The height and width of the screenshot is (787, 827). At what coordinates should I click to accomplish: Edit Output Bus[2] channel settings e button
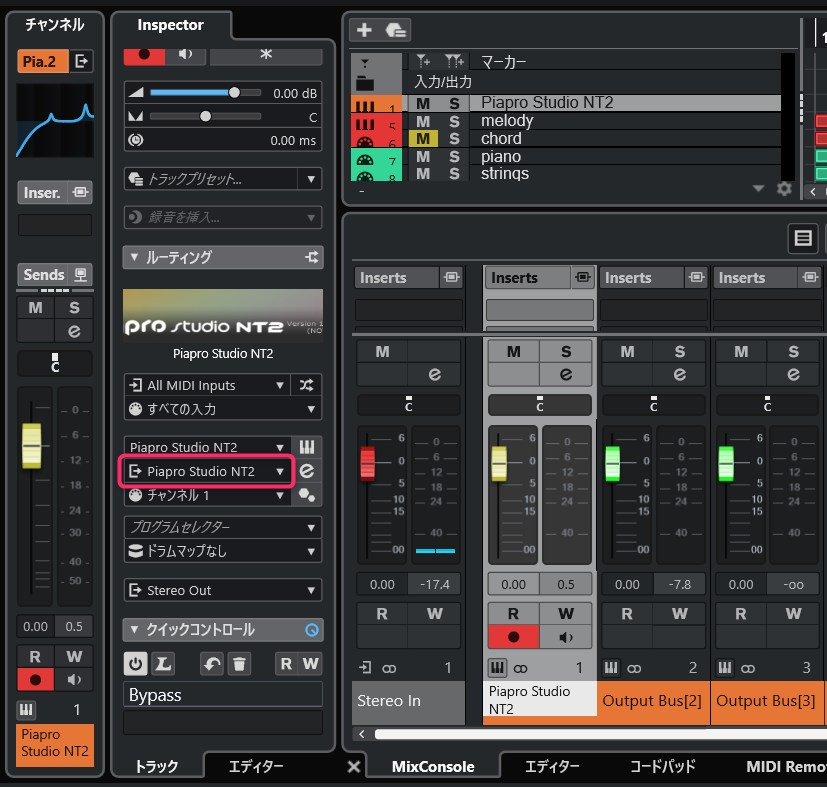point(679,374)
